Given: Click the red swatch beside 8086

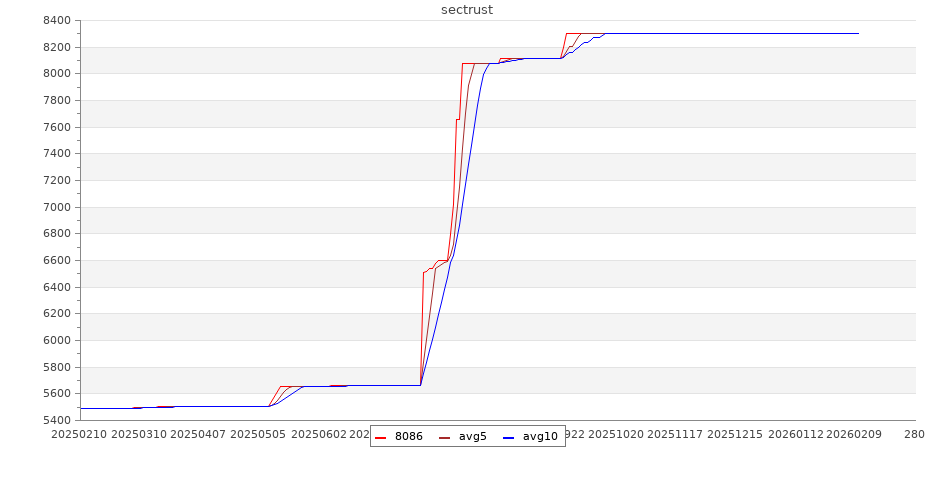Looking at the screenshot, I should pyautogui.click(x=381, y=437).
